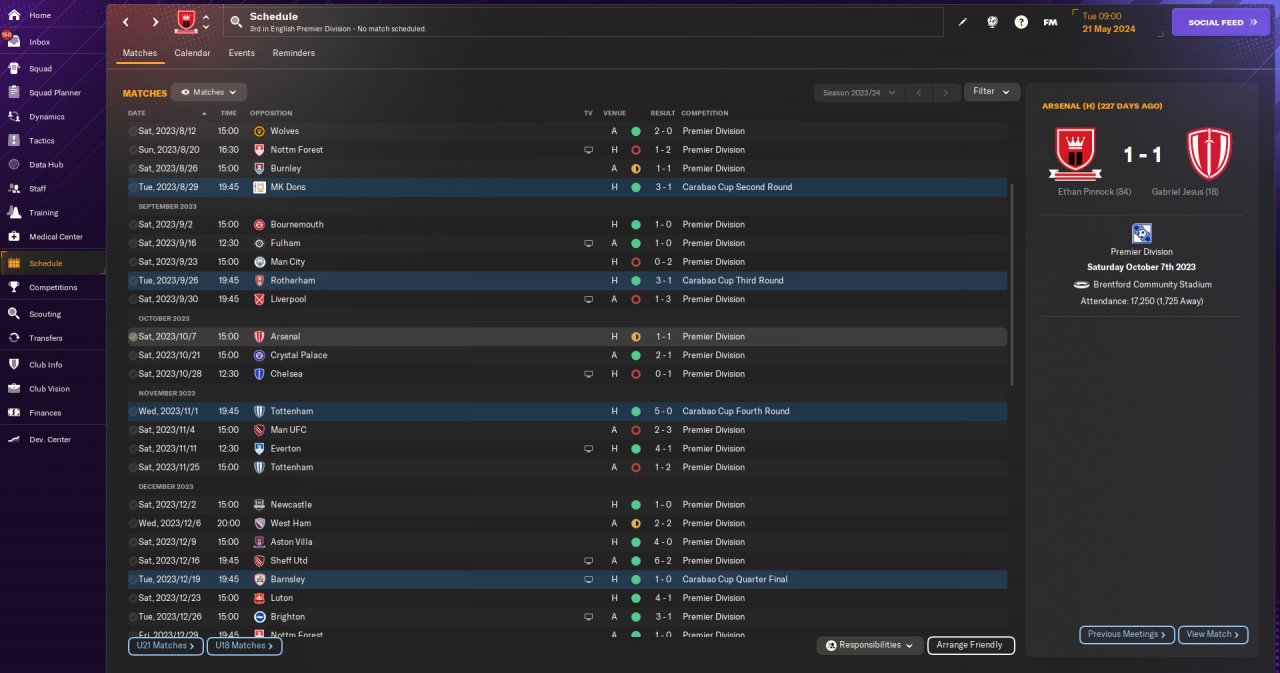Click the globe icon beside help
Viewport: 1280px width, 673px height.
(992, 22)
